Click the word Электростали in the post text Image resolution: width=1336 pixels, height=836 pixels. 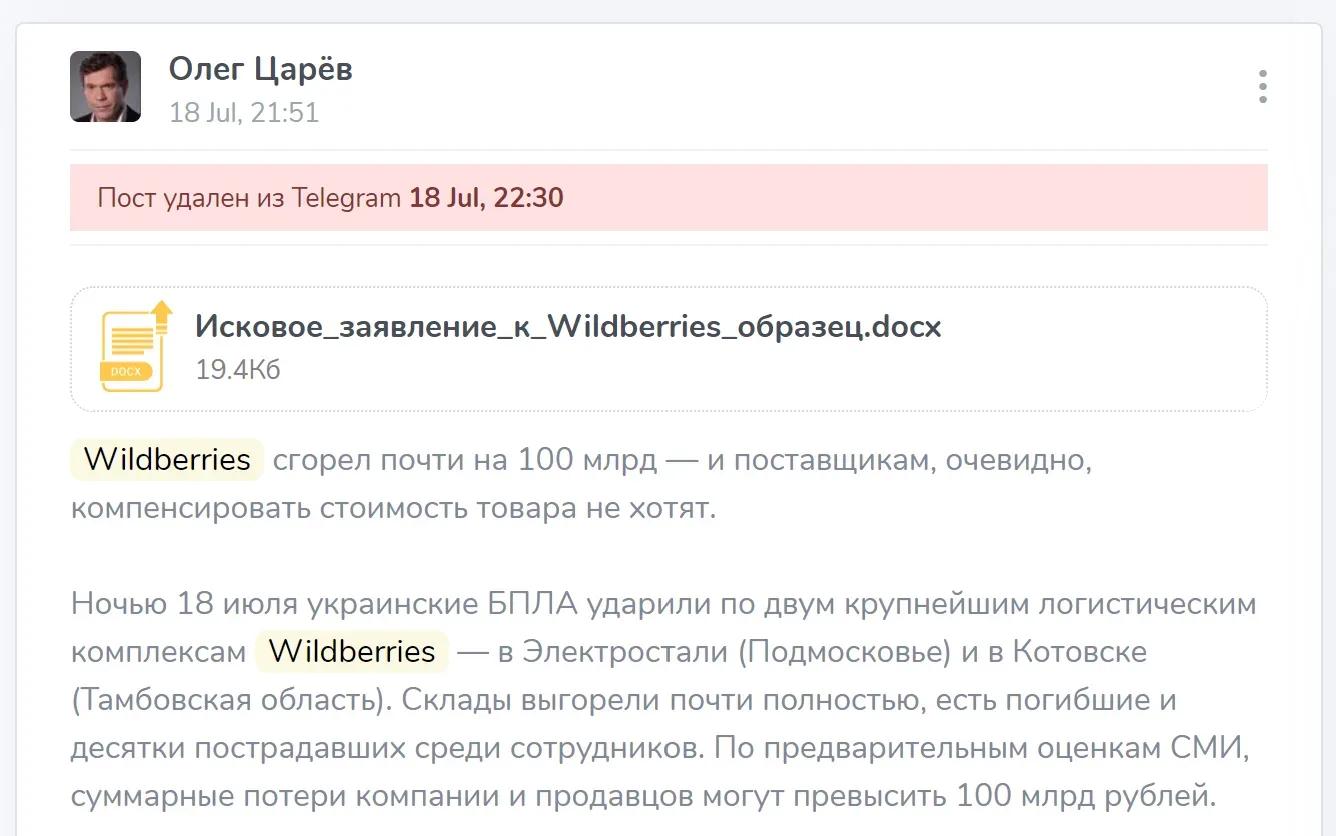[x=627, y=652]
